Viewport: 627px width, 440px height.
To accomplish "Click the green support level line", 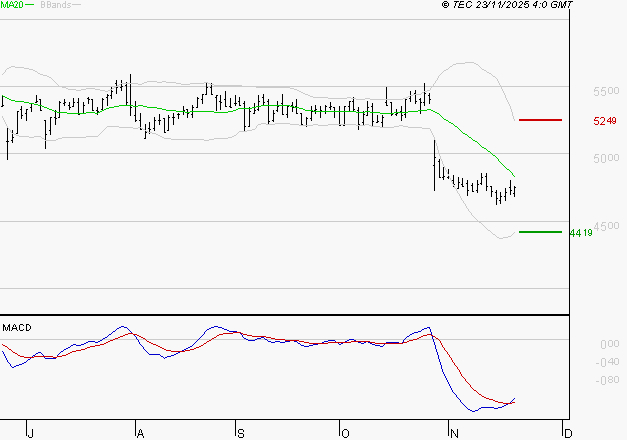I will pos(540,232).
